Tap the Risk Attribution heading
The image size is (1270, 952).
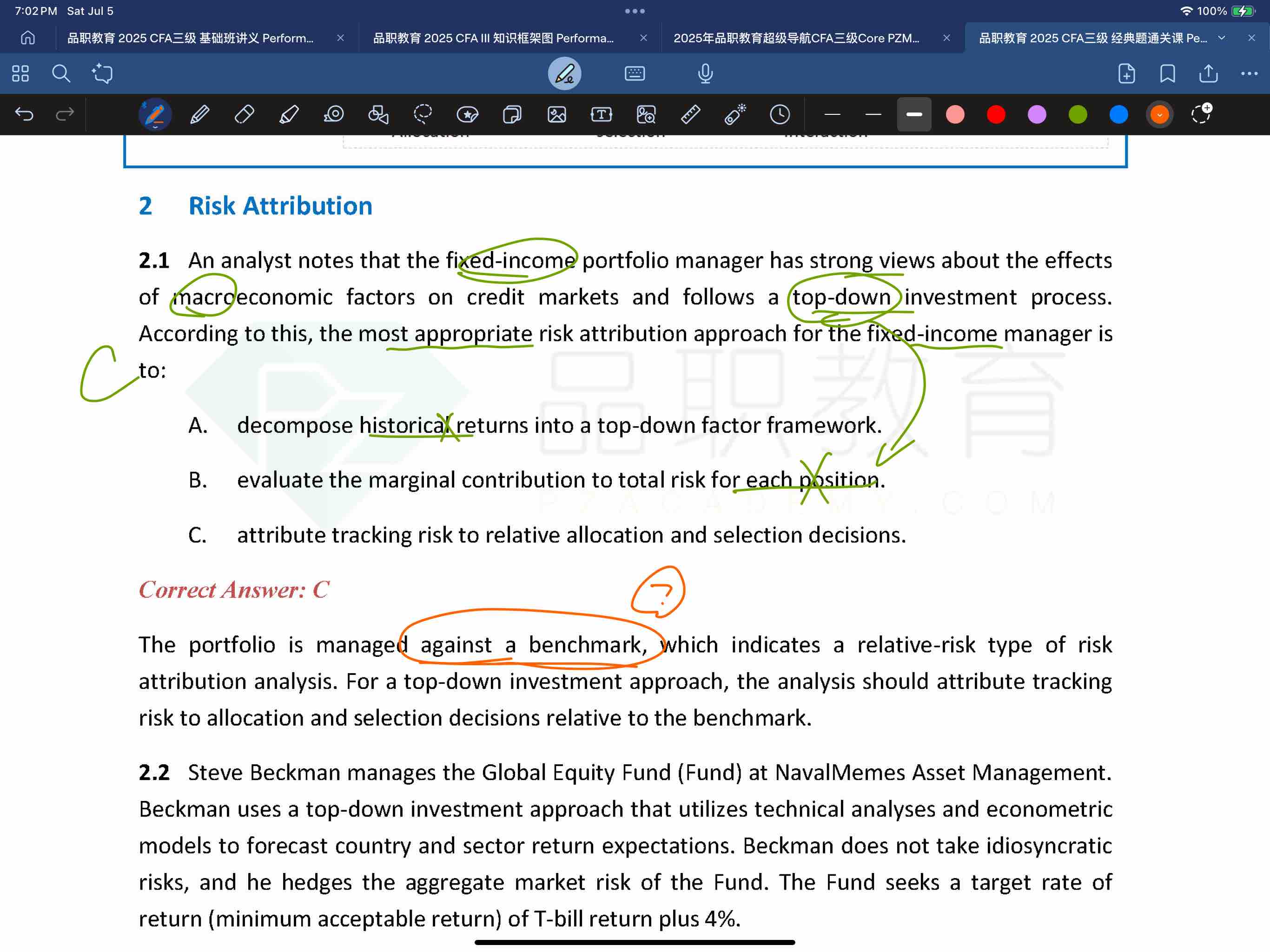tap(281, 206)
